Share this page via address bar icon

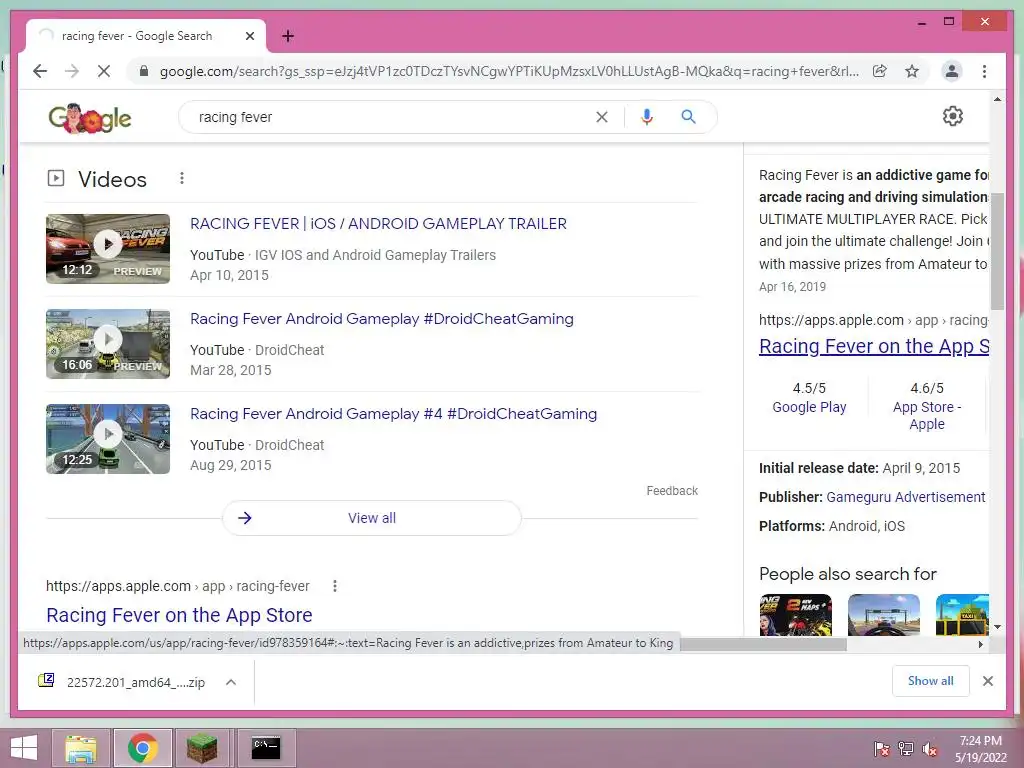click(880, 71)
